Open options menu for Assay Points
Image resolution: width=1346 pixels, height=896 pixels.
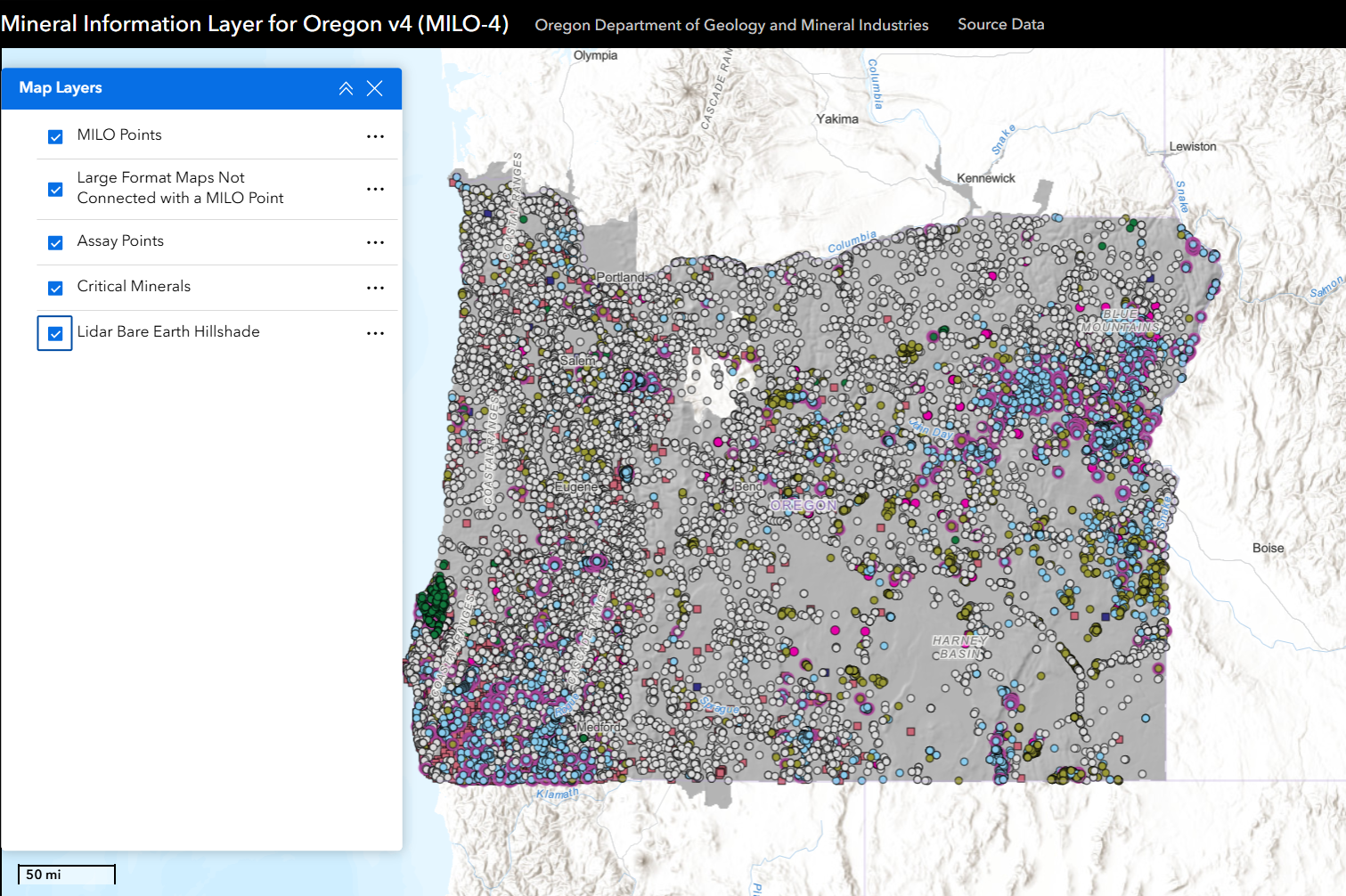pyautogui.click(x=376, y=242)
